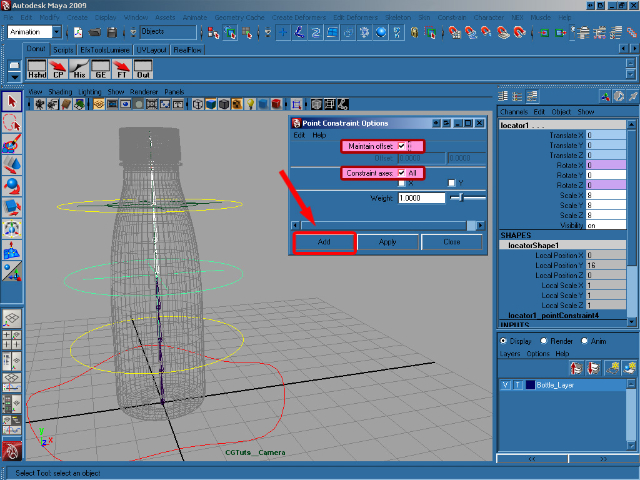The width and height of the screenshot is (640, 480).
Task: Select the Render layer radio button
Action: (x=544, y=341)
